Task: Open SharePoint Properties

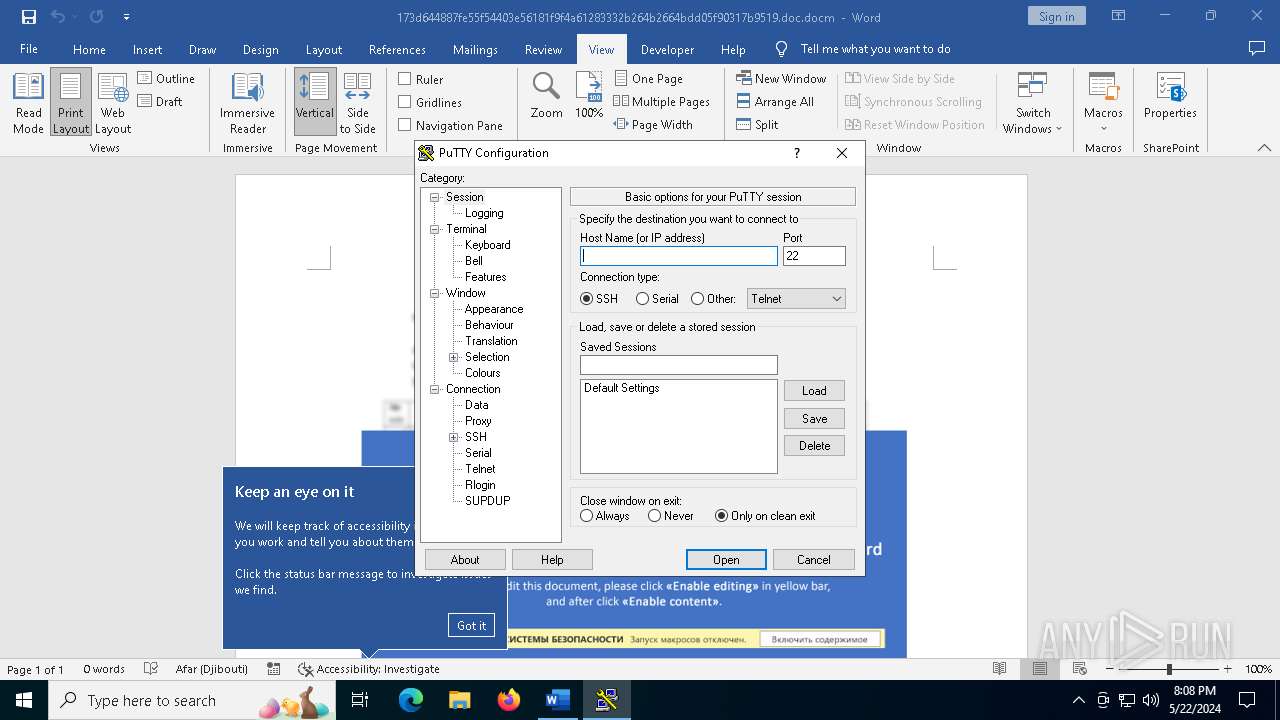Action: [1170, 97]
